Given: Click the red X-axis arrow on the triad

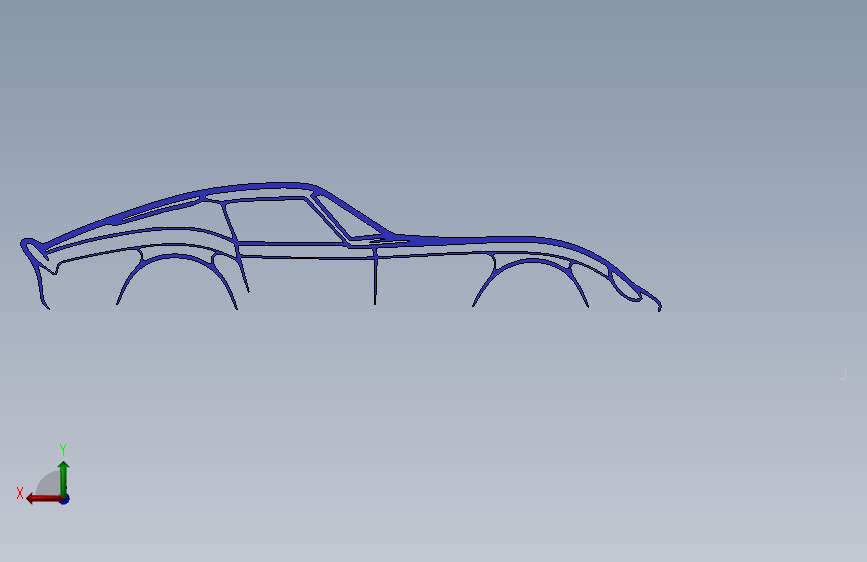Looking at the screenshot, I should coord(43,499).
